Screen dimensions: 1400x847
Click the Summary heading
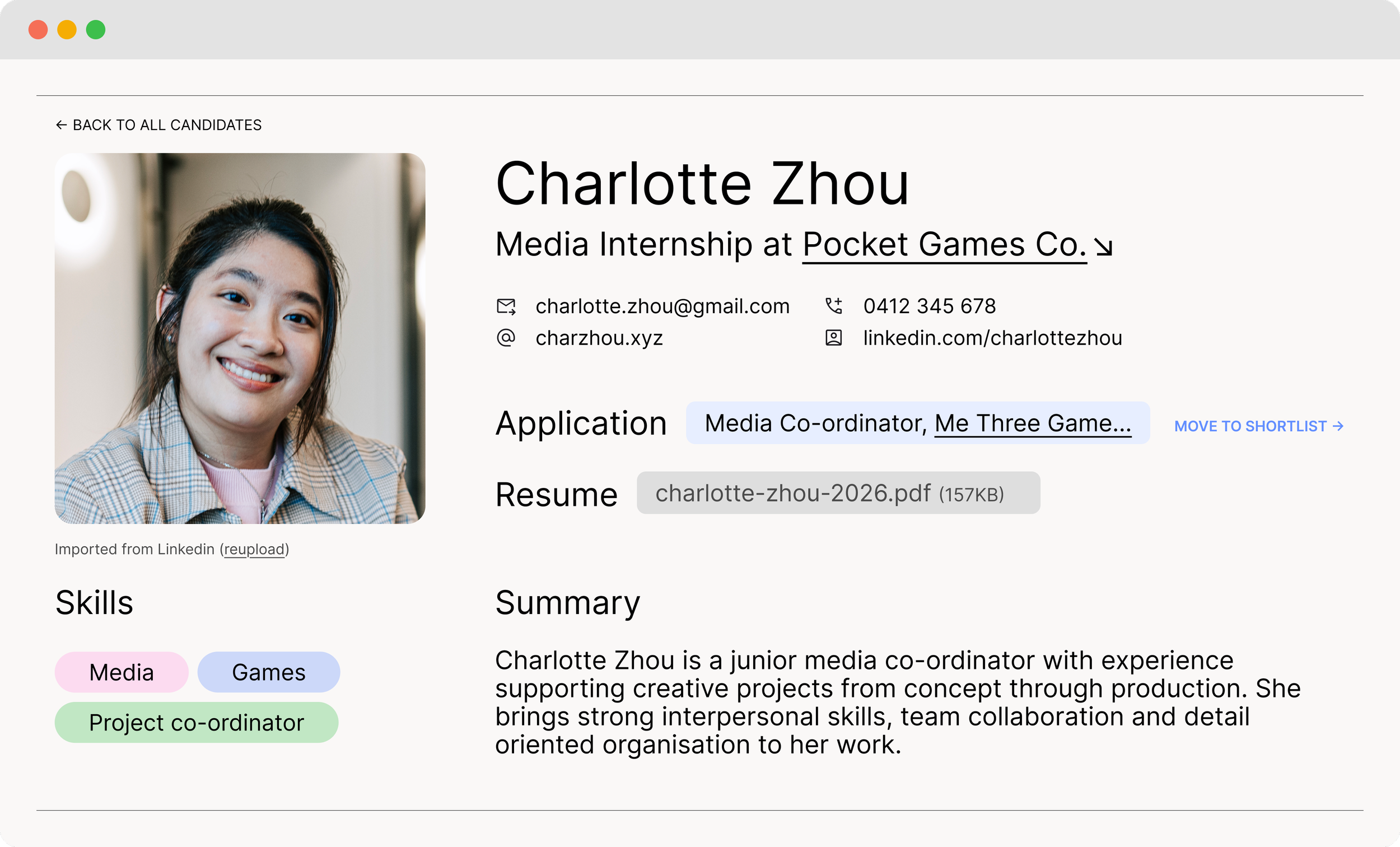click(568, 603)
